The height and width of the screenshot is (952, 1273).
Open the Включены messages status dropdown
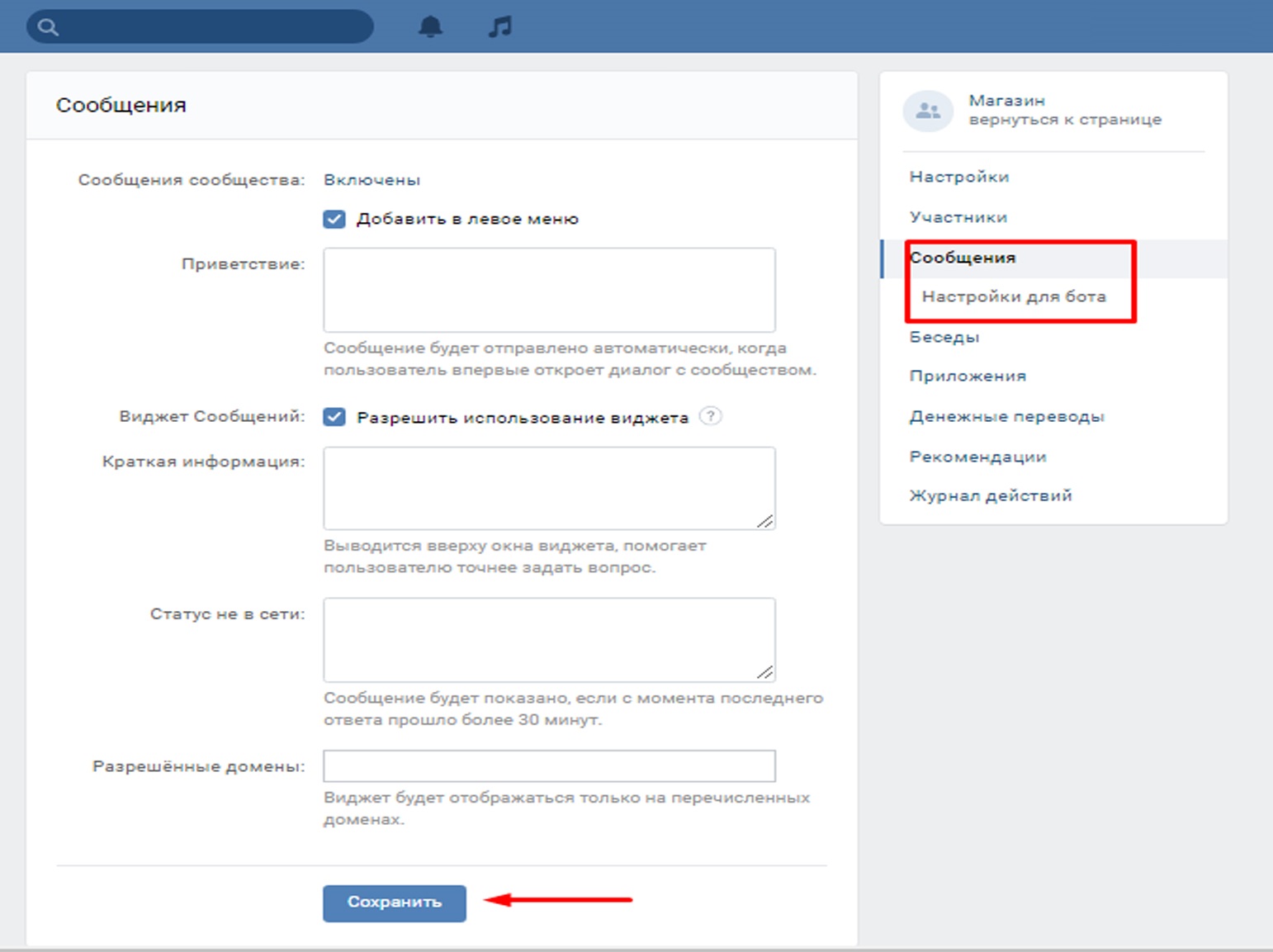pos(371,180)
